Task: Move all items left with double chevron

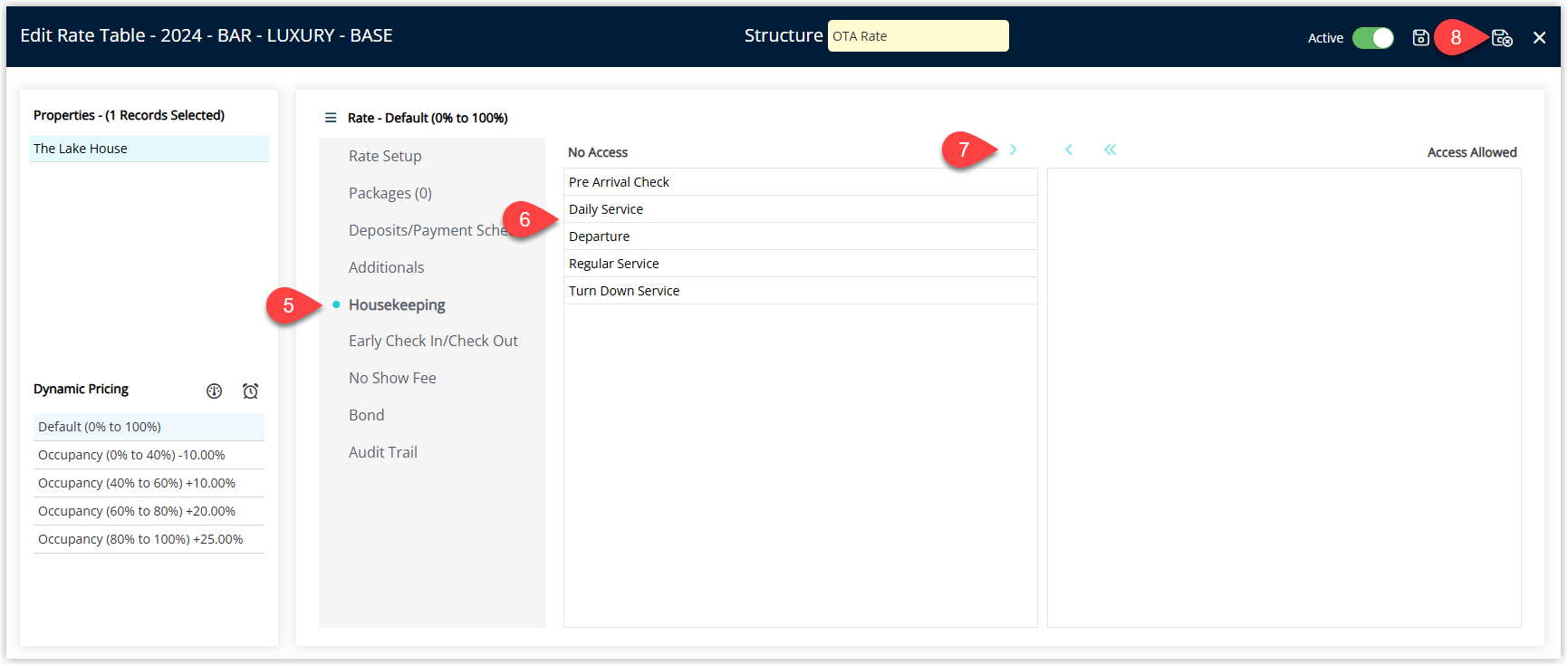Action: coord(1110,150)
